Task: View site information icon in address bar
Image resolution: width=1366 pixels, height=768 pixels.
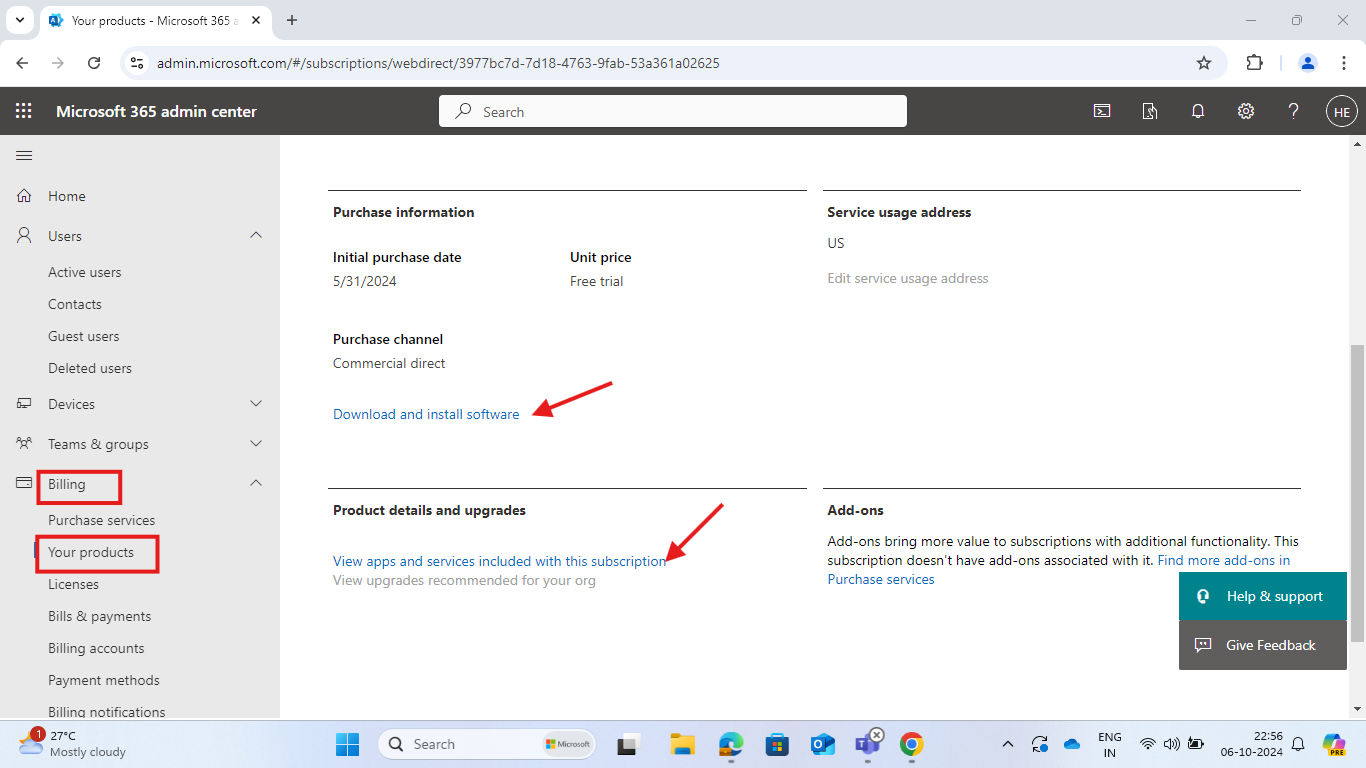Action: [138, 63]
